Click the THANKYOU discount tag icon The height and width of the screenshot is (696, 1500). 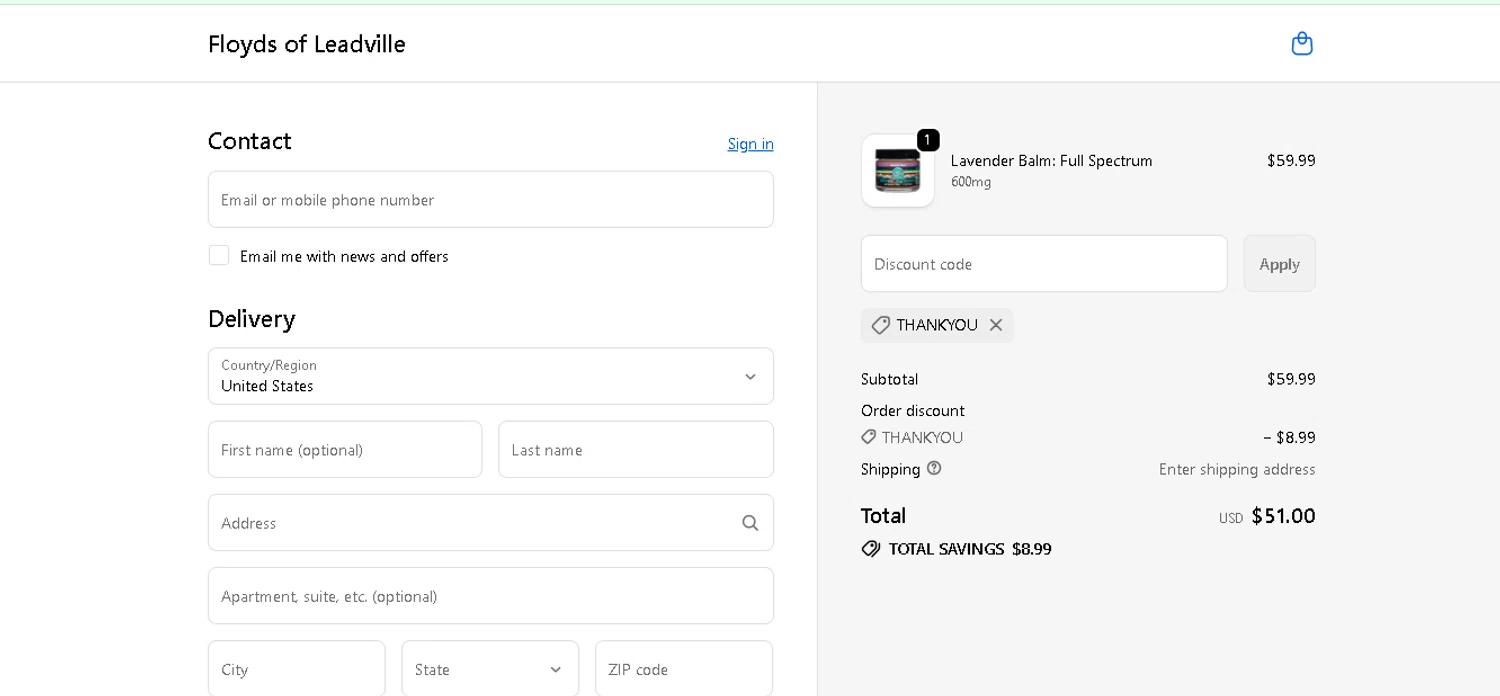click(x=880, y=325)
